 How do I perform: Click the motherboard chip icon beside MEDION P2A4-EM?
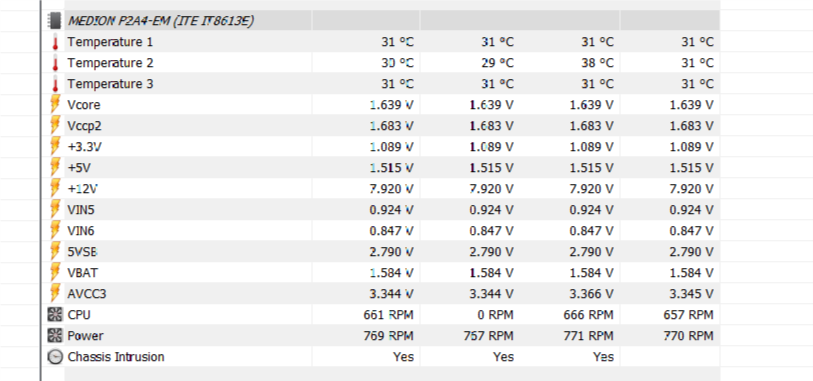pyautogui.click(x=54, y=21)
